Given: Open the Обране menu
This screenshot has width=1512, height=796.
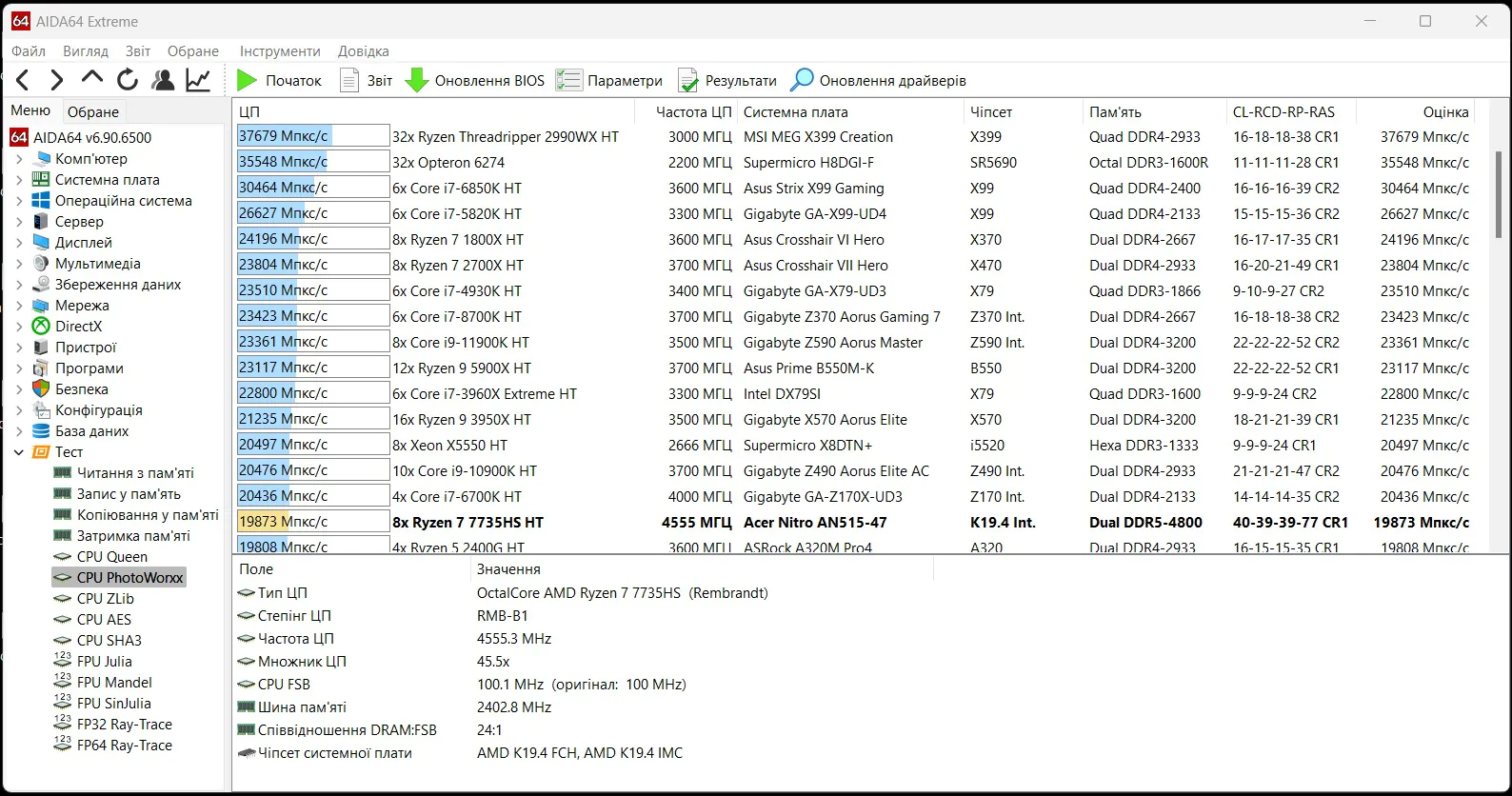Looking at the screenshot, I should click(193, 51).
